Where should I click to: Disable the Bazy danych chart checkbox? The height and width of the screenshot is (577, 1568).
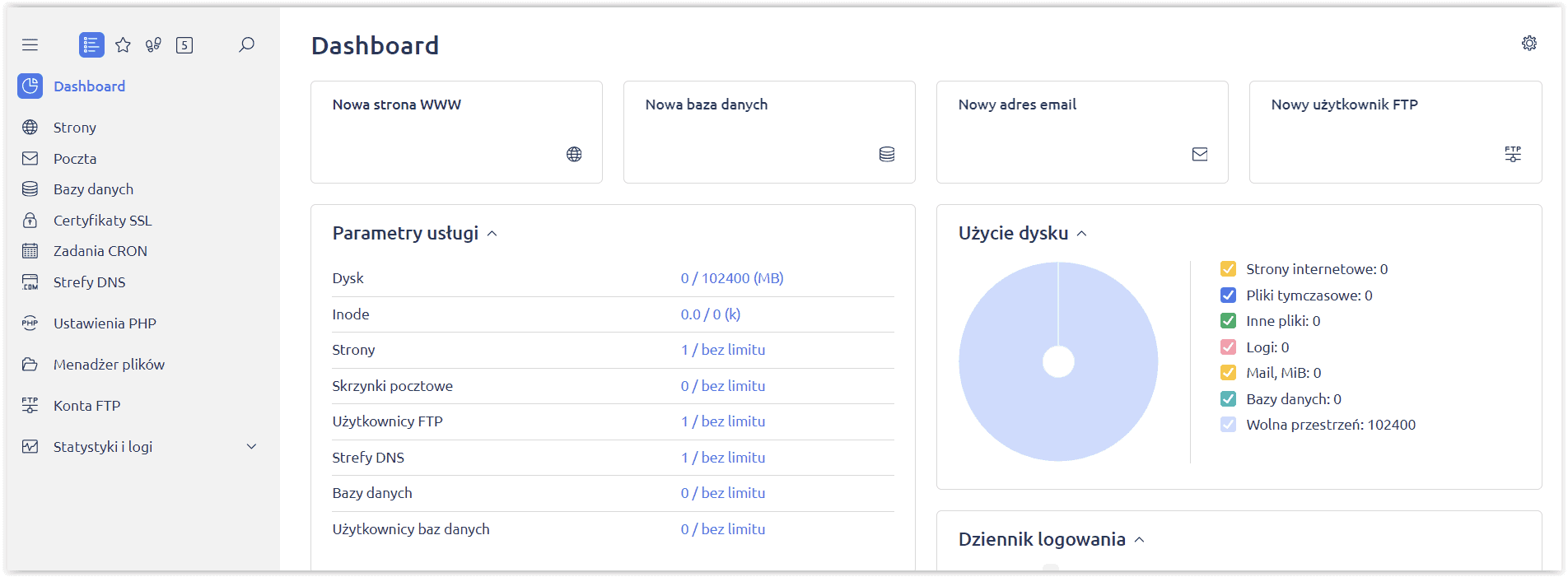[1228, 399]
